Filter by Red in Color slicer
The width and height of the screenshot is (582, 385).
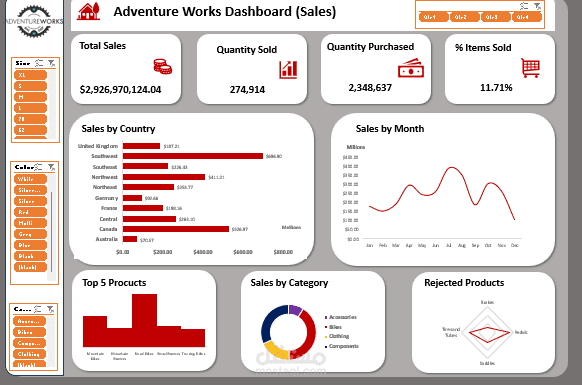coord(30,212)
